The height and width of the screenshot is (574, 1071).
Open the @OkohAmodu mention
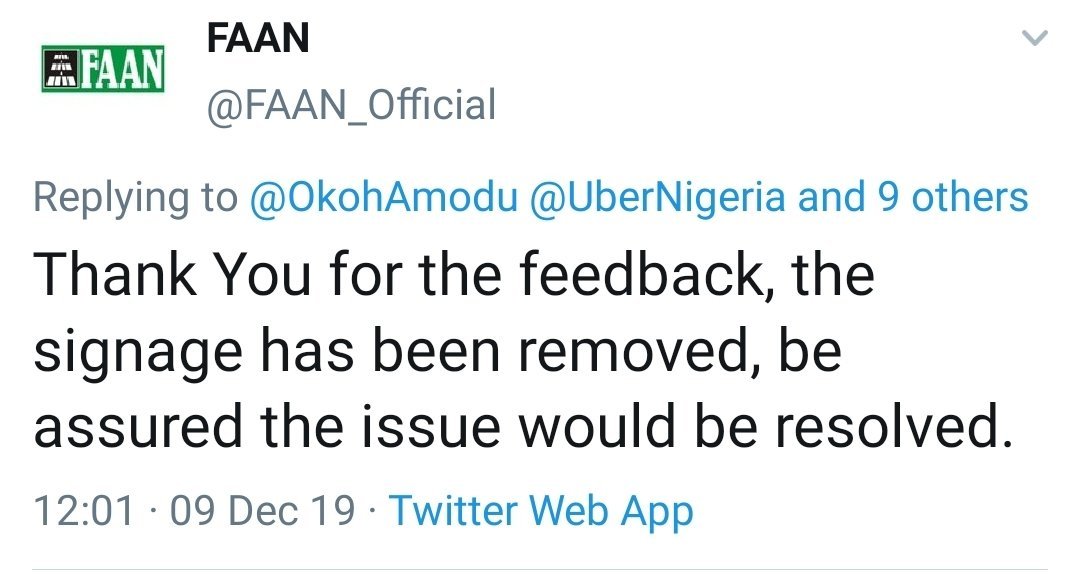(x=382, y=197)
